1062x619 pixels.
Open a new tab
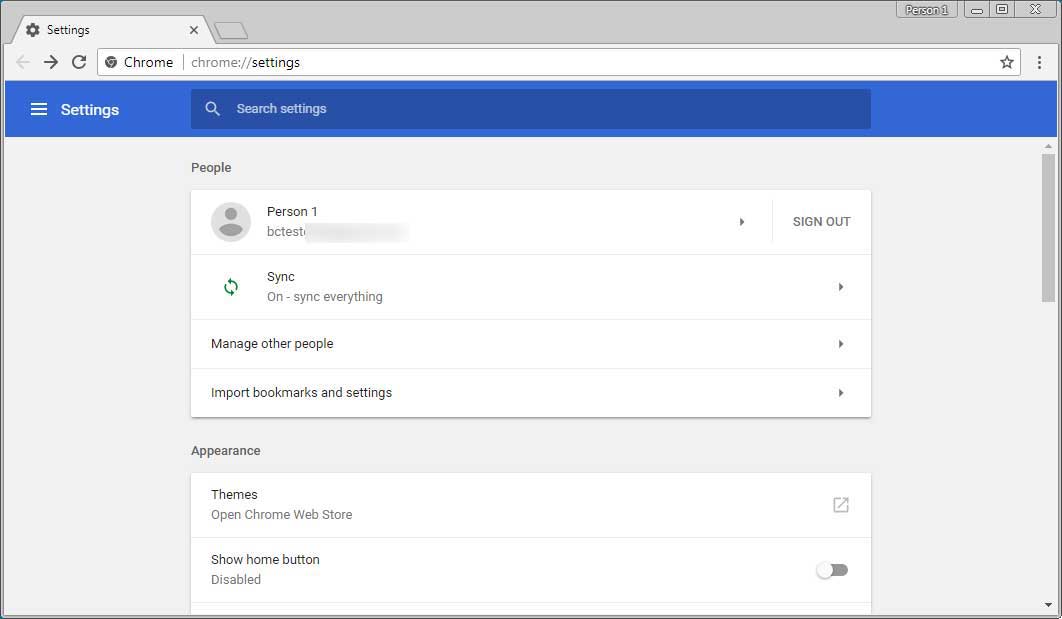point(231,30)
